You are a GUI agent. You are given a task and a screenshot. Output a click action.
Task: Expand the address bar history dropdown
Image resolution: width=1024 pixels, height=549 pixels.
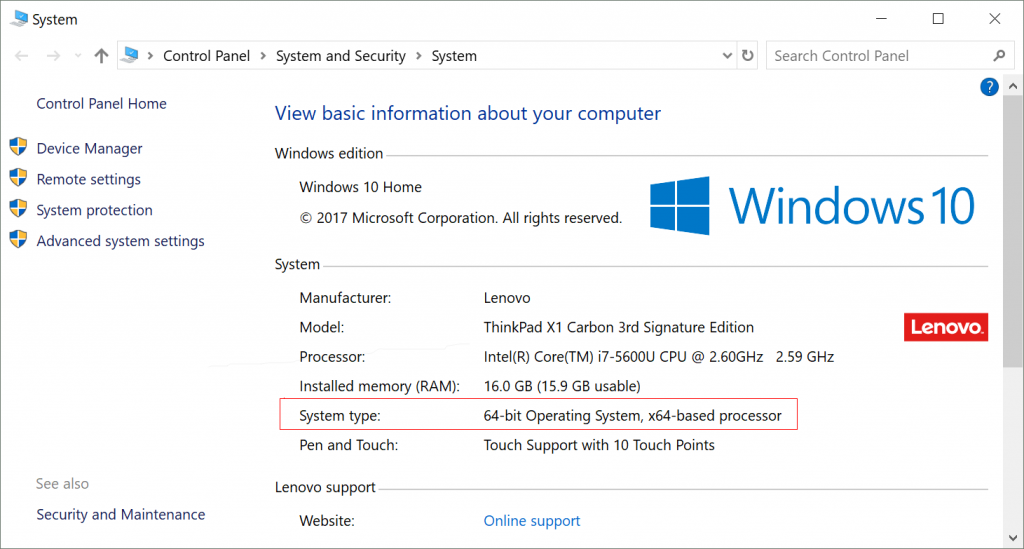(x=726, y=56)
